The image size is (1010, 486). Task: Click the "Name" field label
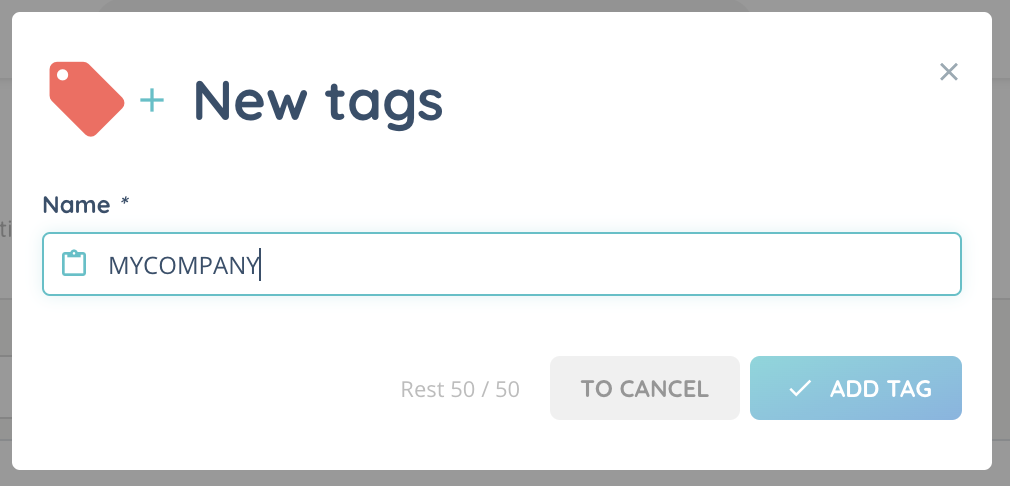pos(76,205)
